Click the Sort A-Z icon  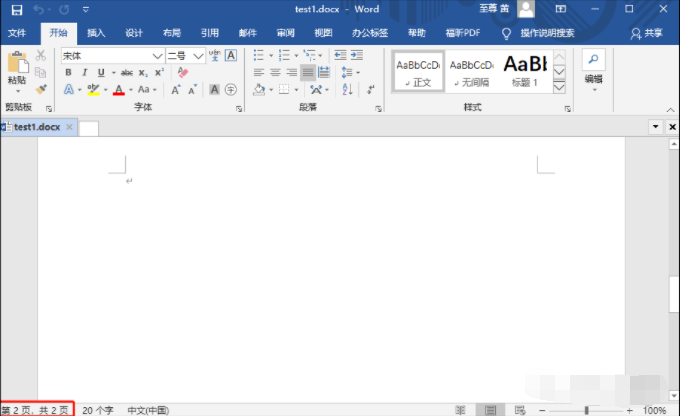point(347,90)
